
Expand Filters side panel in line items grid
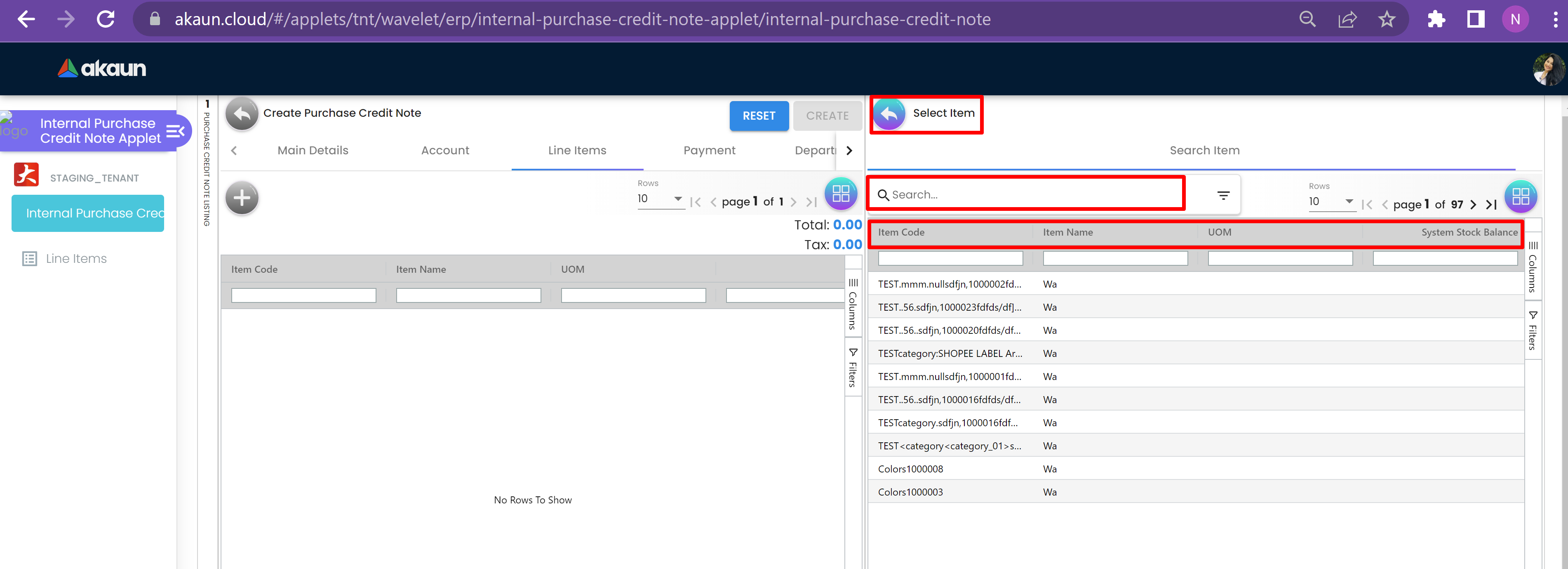853,368
